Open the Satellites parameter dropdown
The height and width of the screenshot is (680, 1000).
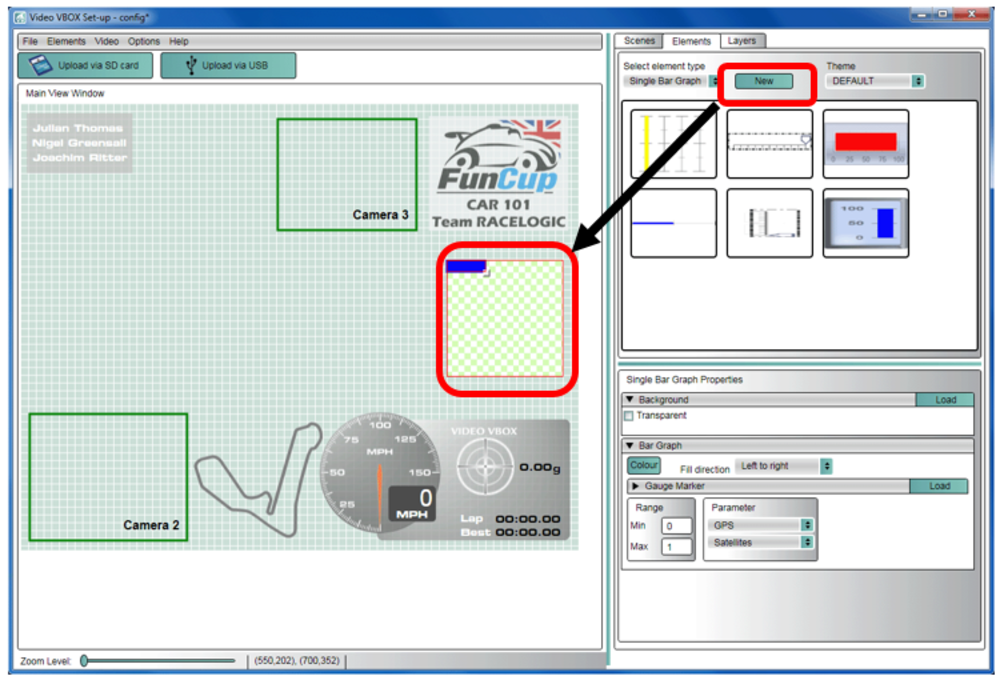760,542
